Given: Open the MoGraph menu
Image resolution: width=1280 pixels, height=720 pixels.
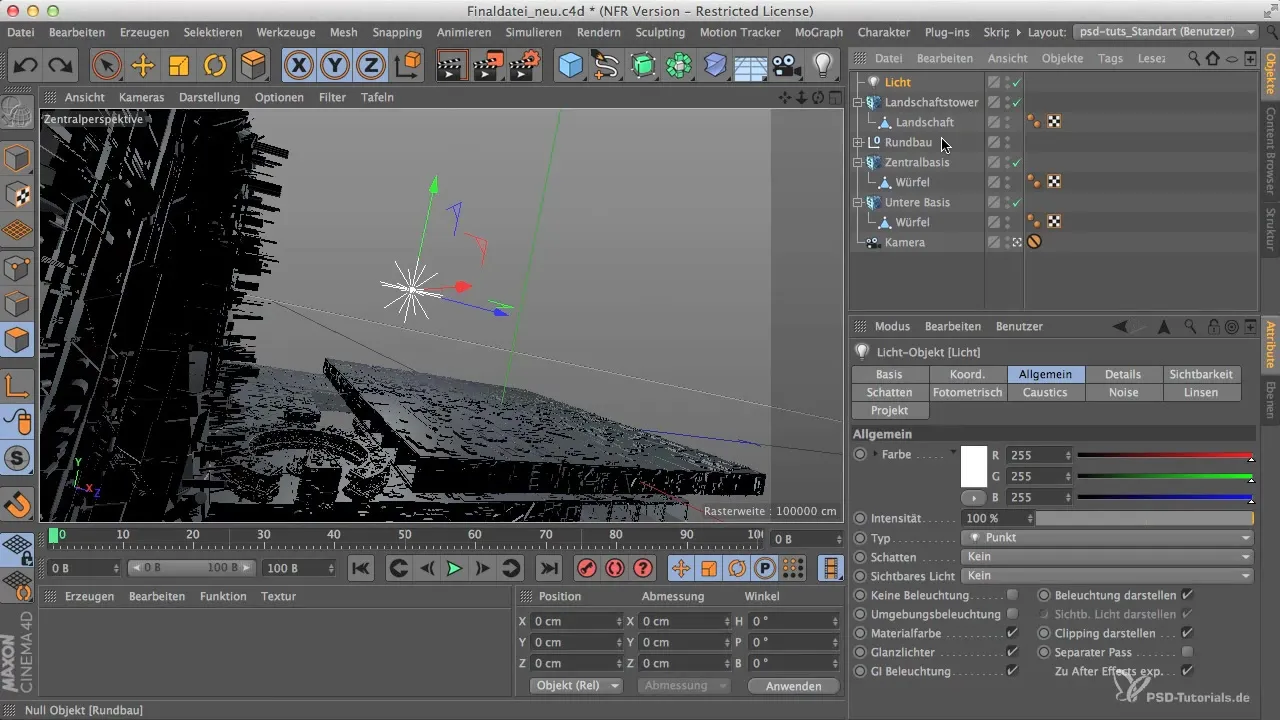Looking at the screenshot, I should pyautogui.click(x=818, y=32).
